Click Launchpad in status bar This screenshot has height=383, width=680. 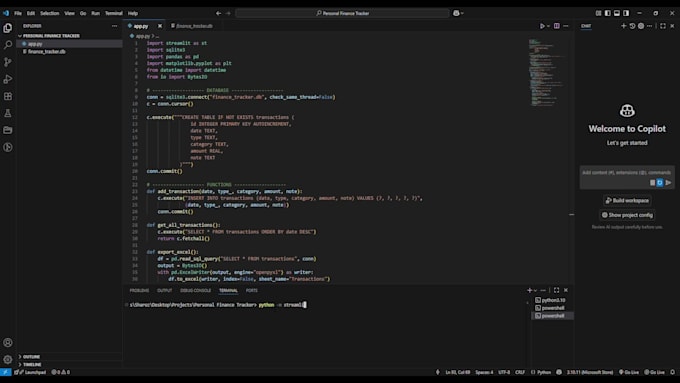coord(31,372)
